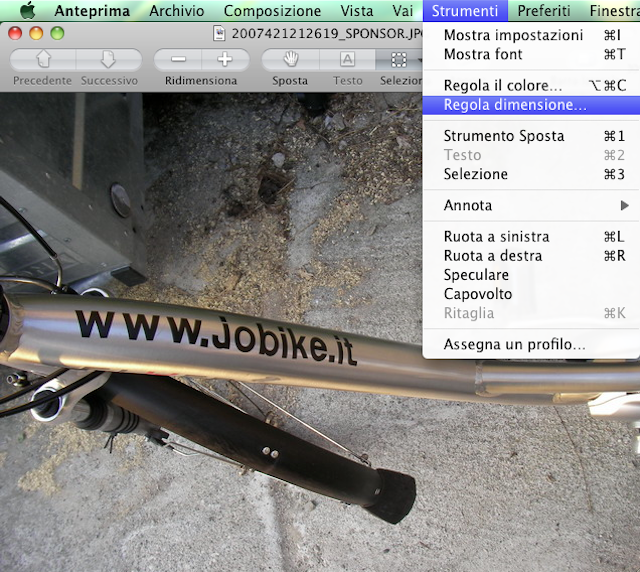This screenshot has width=640, height=572.
Task: Choose Mostra font from the menu
Action: point(531,54)
